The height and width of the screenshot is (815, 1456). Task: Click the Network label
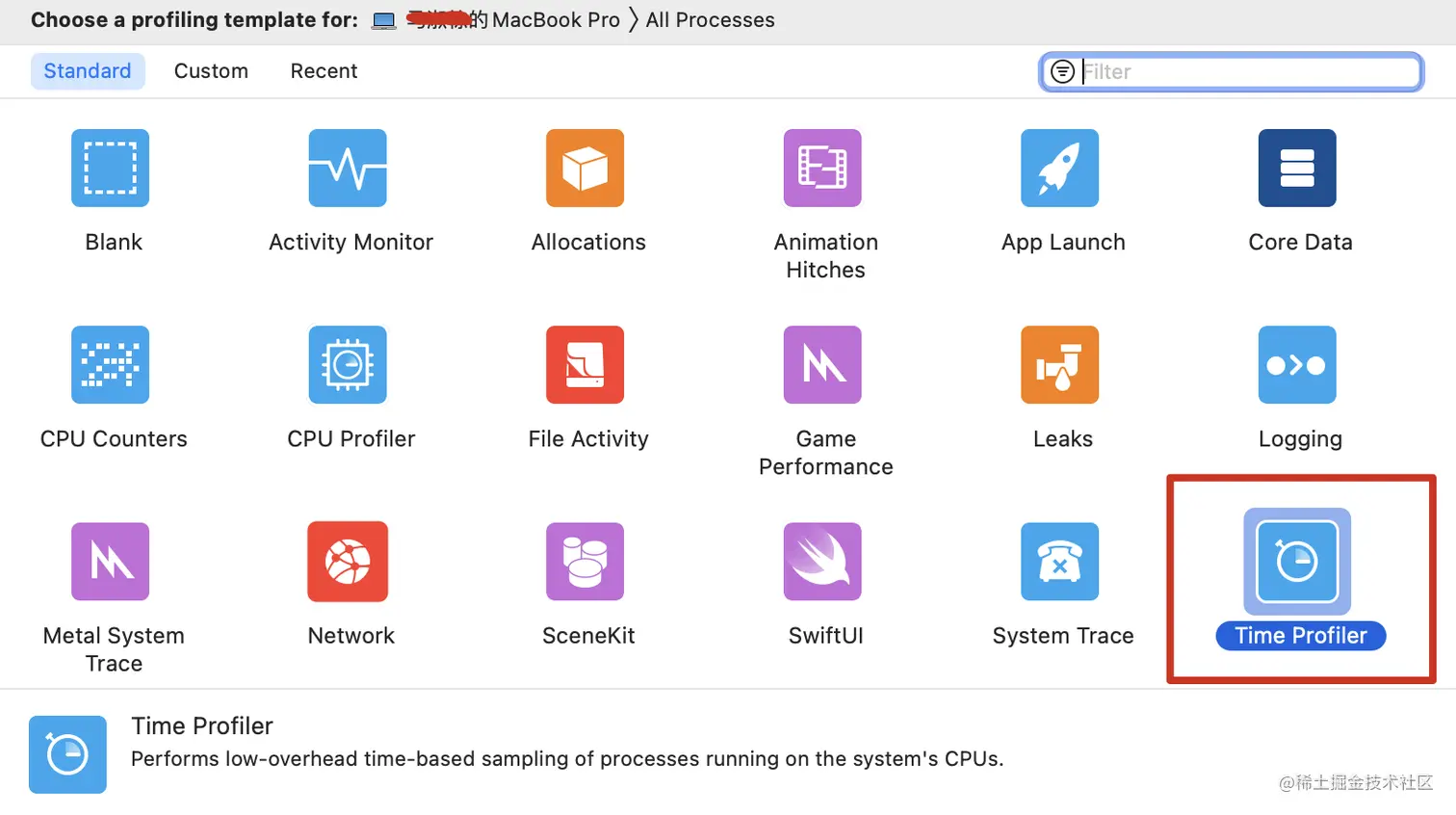(x=351, y=636)
